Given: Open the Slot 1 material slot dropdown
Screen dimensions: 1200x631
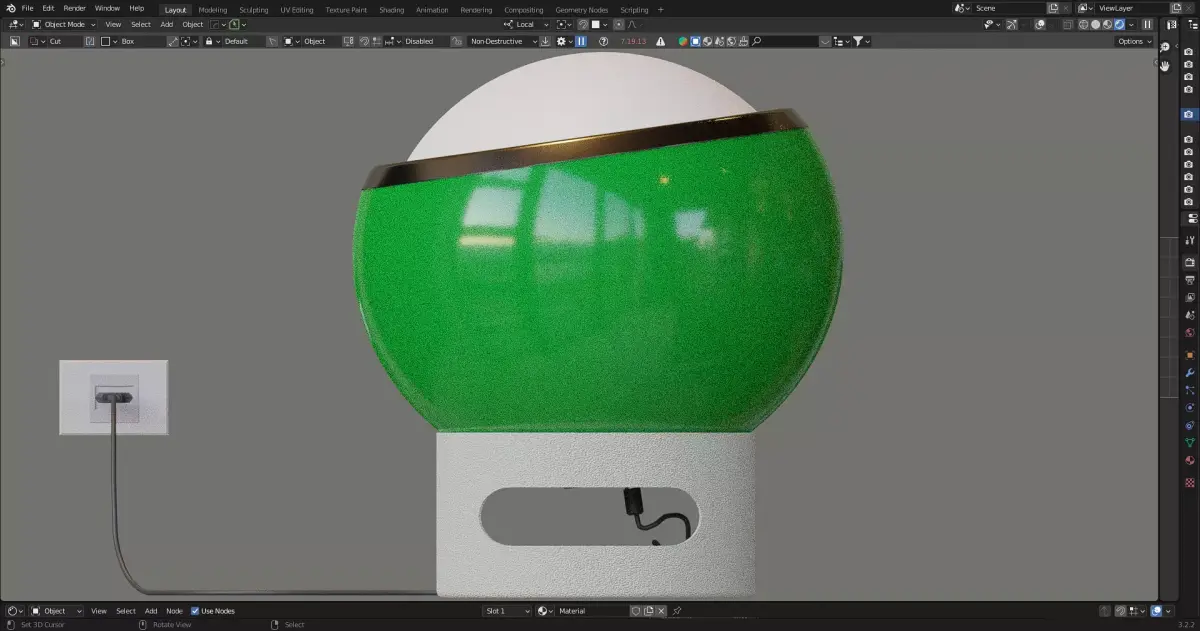Looking at the screenshot, I should click(508, 610).
